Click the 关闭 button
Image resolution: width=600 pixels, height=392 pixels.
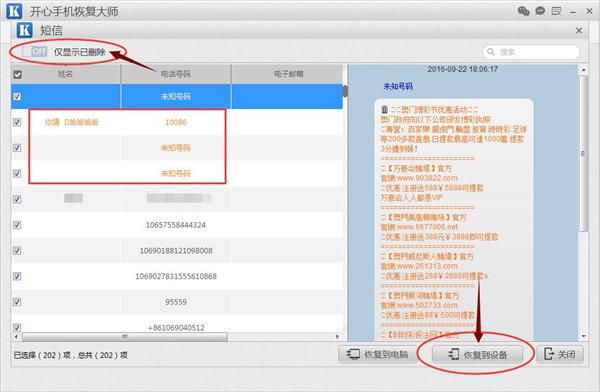point(560,354)
